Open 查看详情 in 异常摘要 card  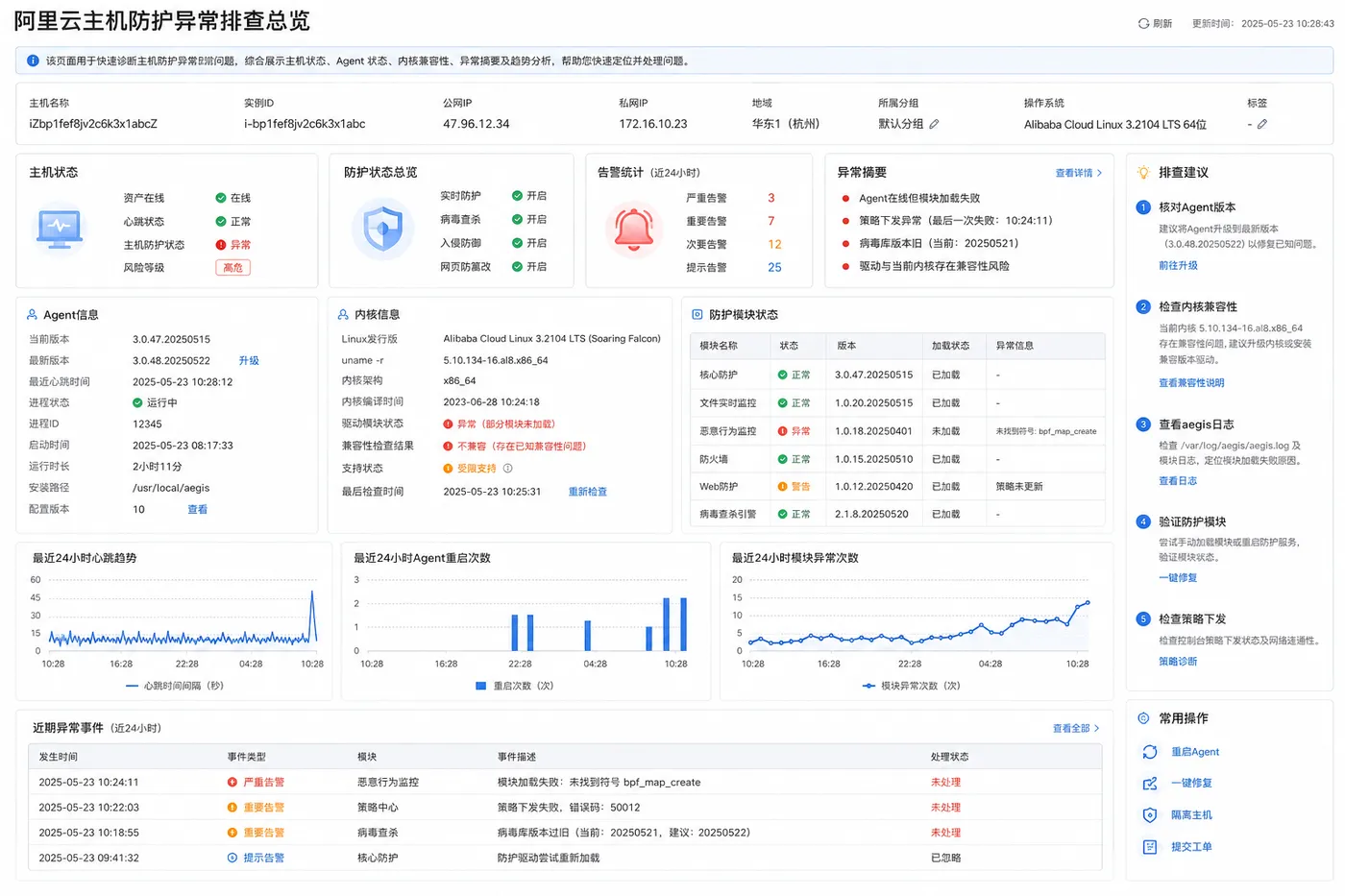[1079, 174]
